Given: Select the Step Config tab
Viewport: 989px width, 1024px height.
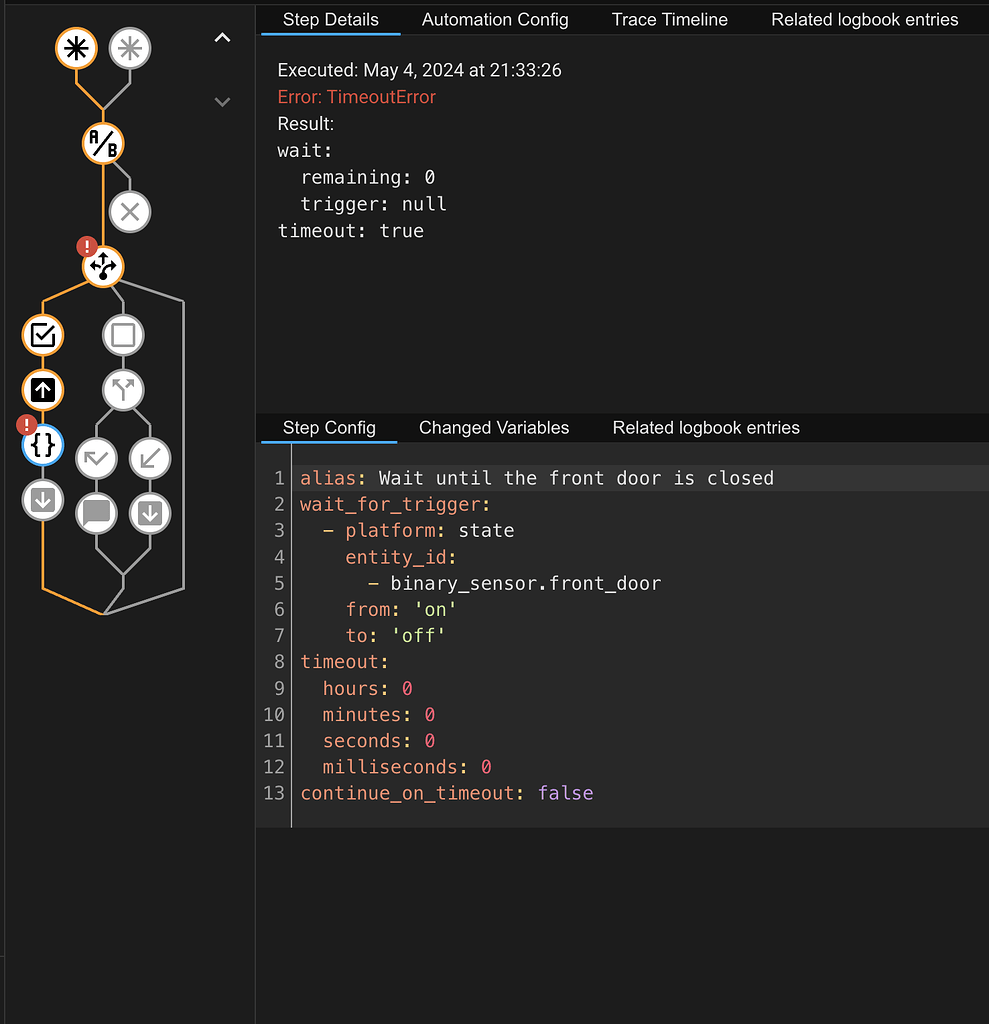Looking at the screenshot, I should 329,428.
